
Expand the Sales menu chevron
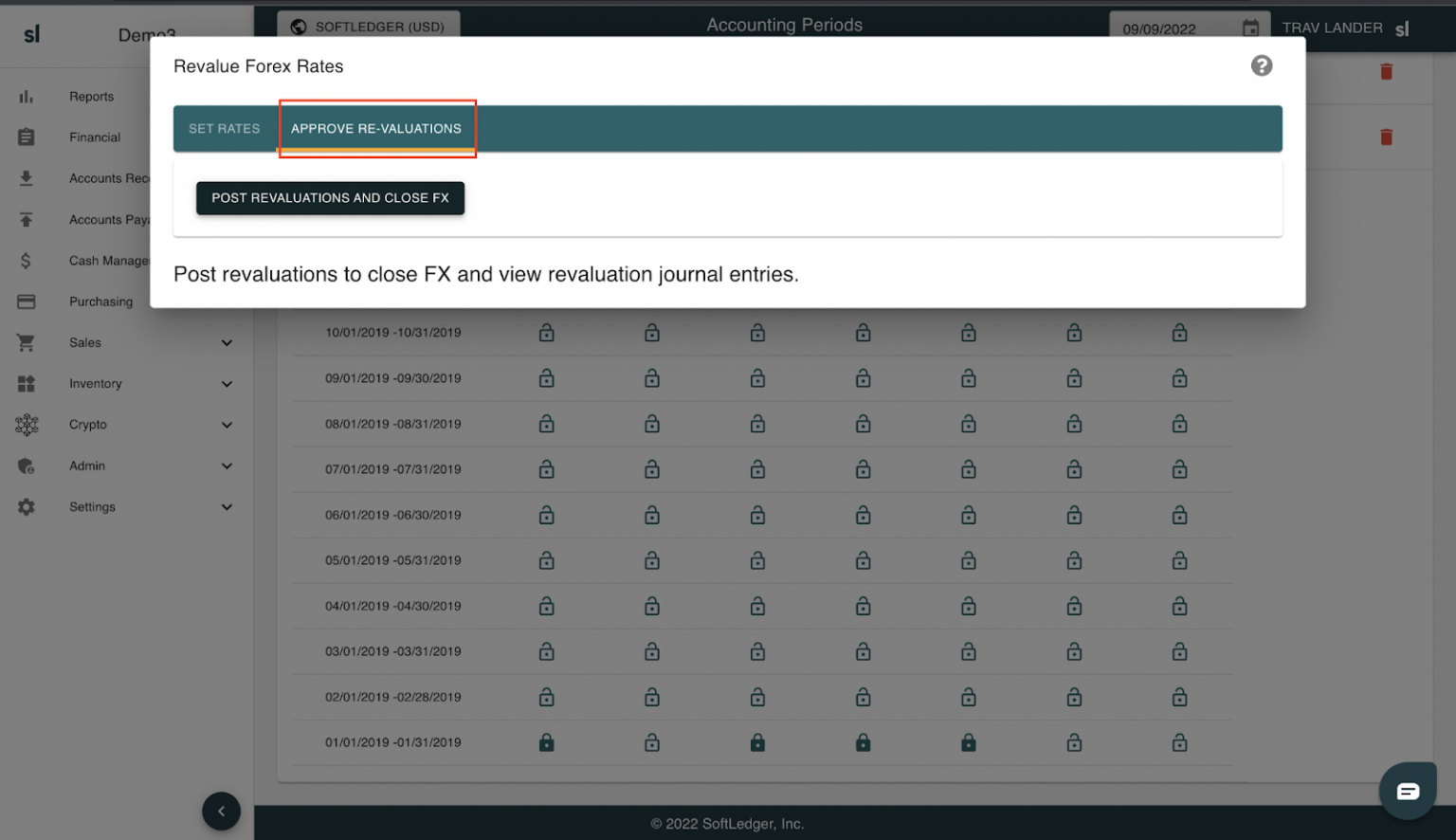[x=227, y=343]
